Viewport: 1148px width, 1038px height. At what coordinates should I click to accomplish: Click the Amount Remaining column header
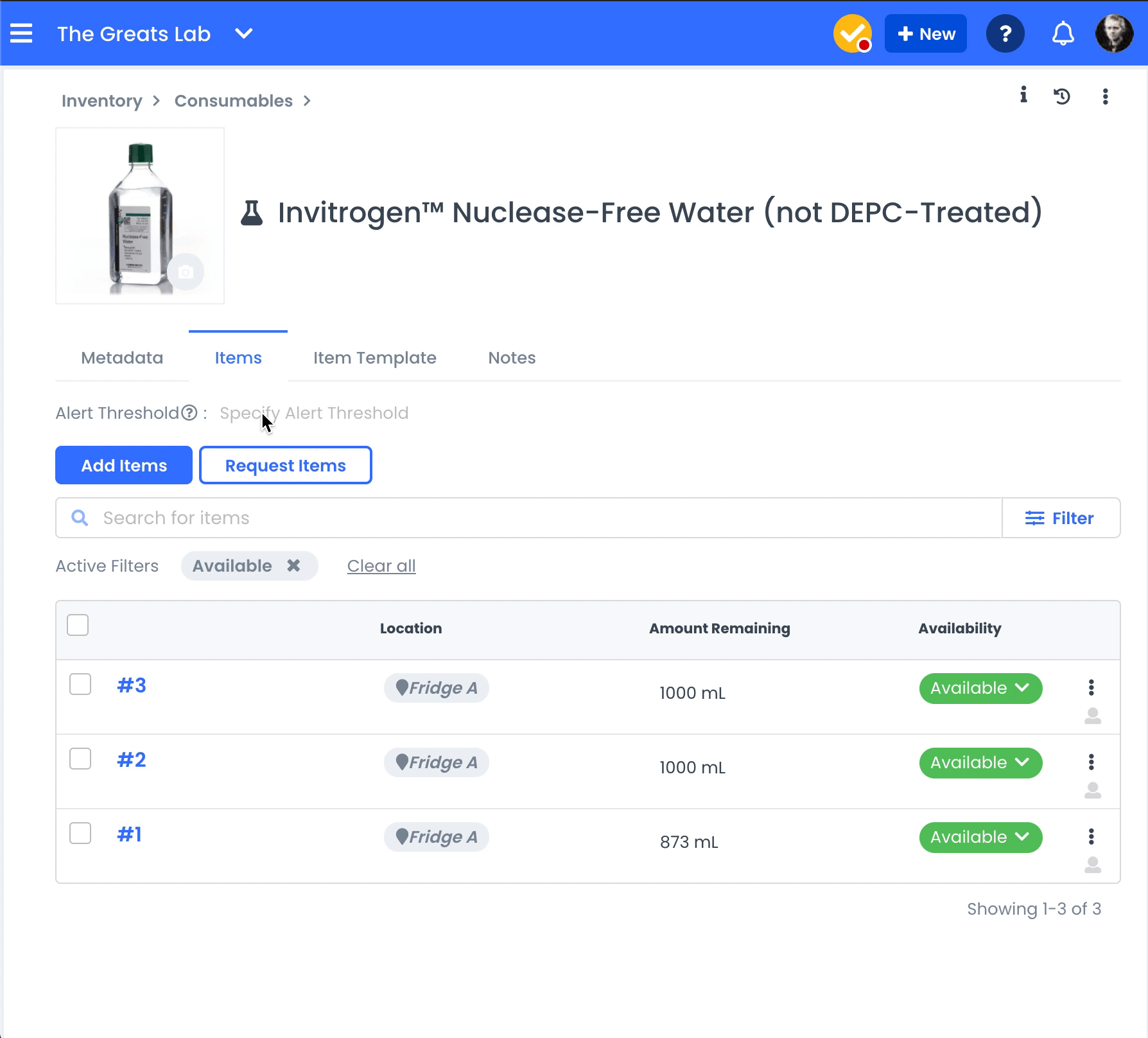tap(720, 628)
